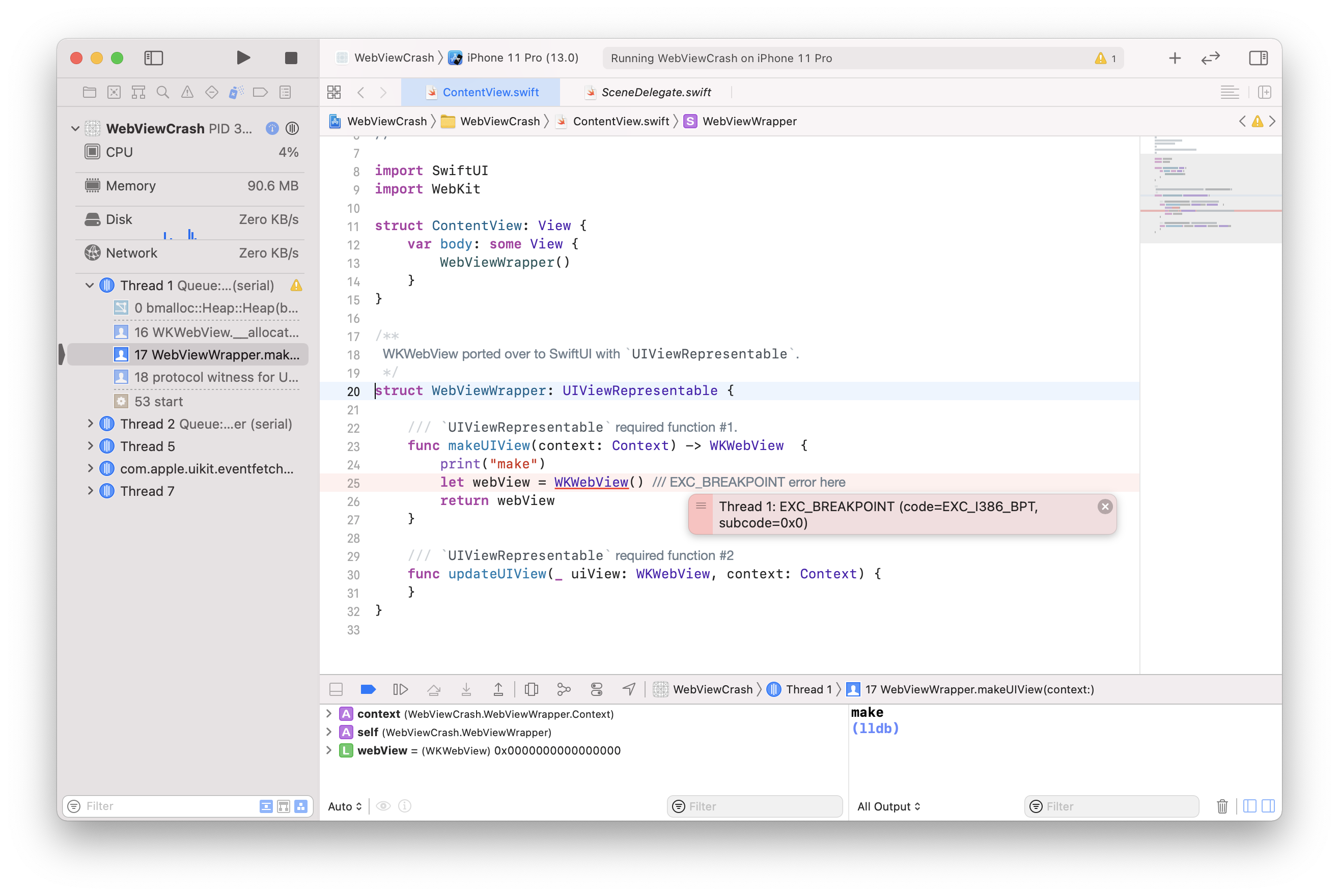The height and width of the screenshot is (896, 1339).
Task: Toggle breakpoints activation button in debug bar
Action: [368, 689]
